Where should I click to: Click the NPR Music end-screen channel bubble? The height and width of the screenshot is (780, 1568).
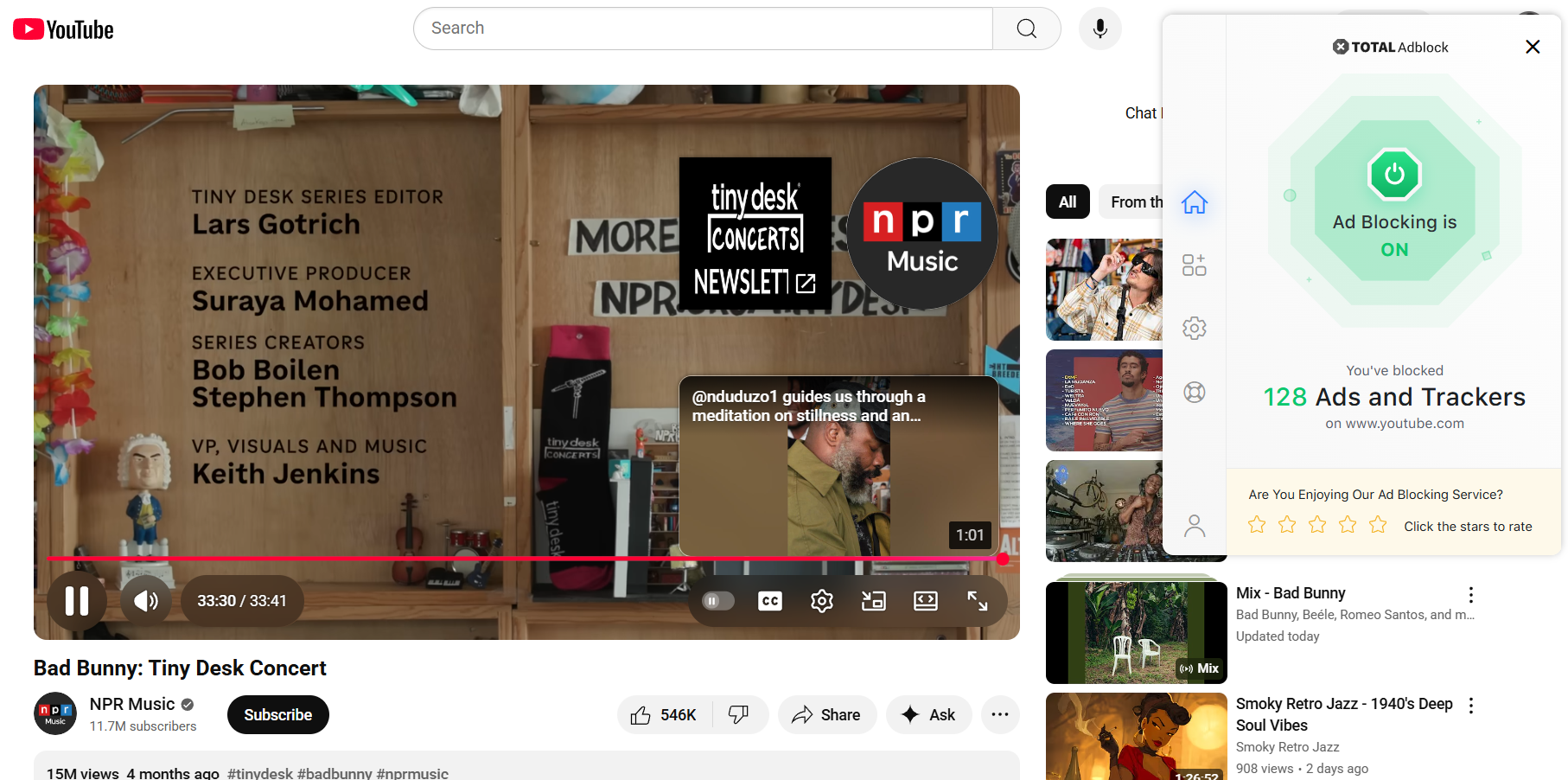pyautogui.click(x=922, y=233)
